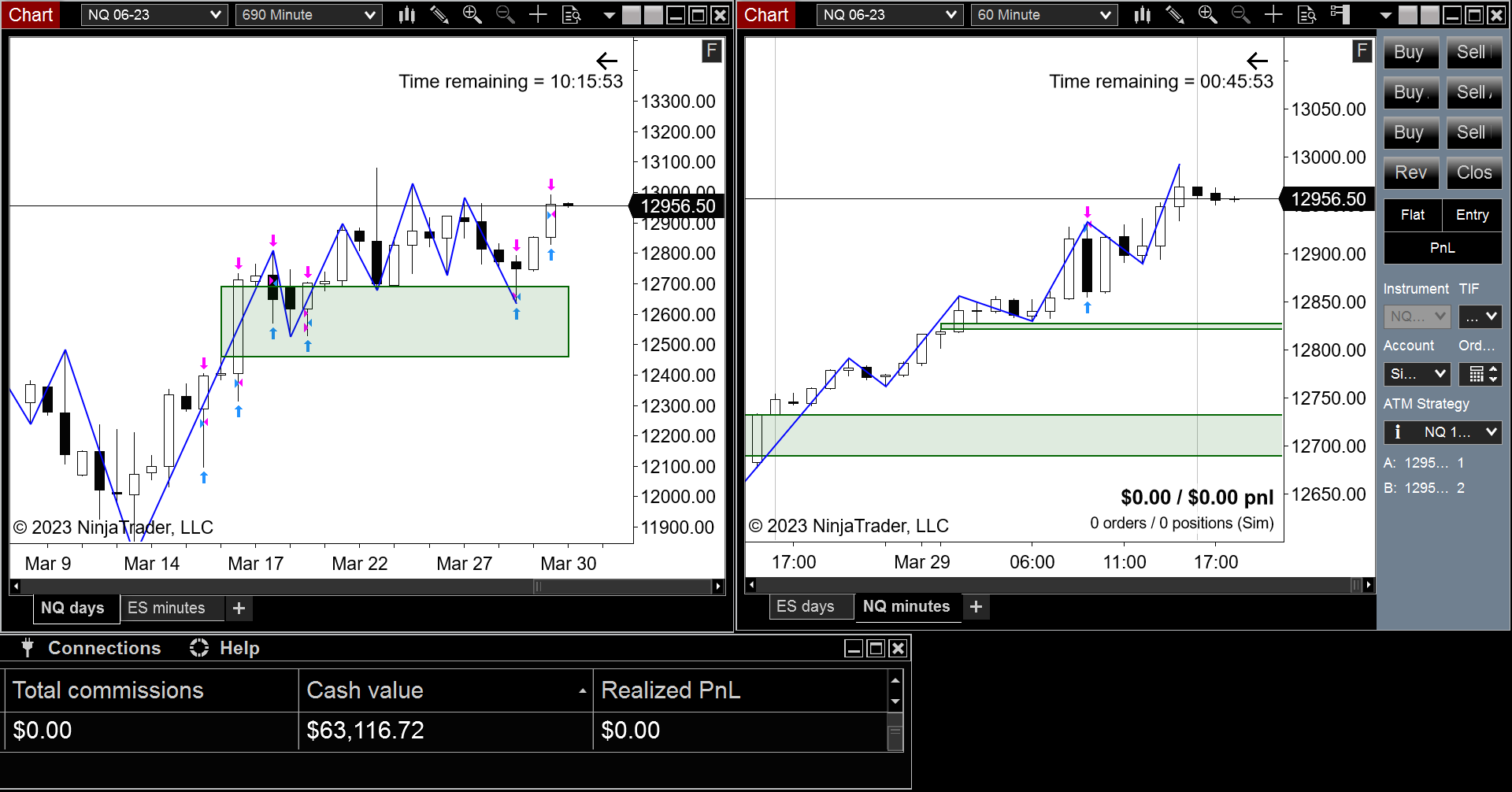The width and height of the screenshot is (1512, 792).
Task: Zoom in on the left 690 Minute chart
Action: coord(472,14)
